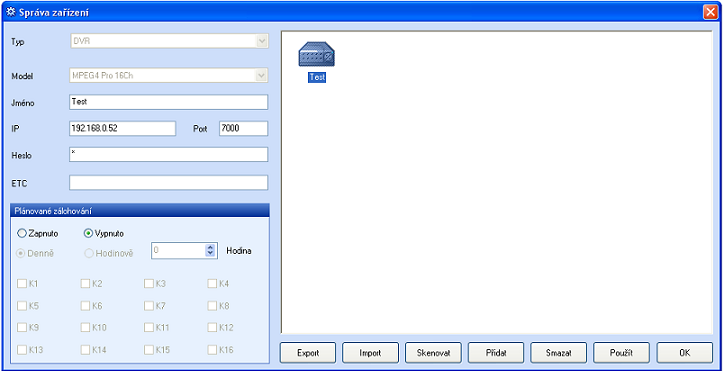Check the K16 channel checkbox
Viewport: 724px width, 371px height.
coord(212,350)
